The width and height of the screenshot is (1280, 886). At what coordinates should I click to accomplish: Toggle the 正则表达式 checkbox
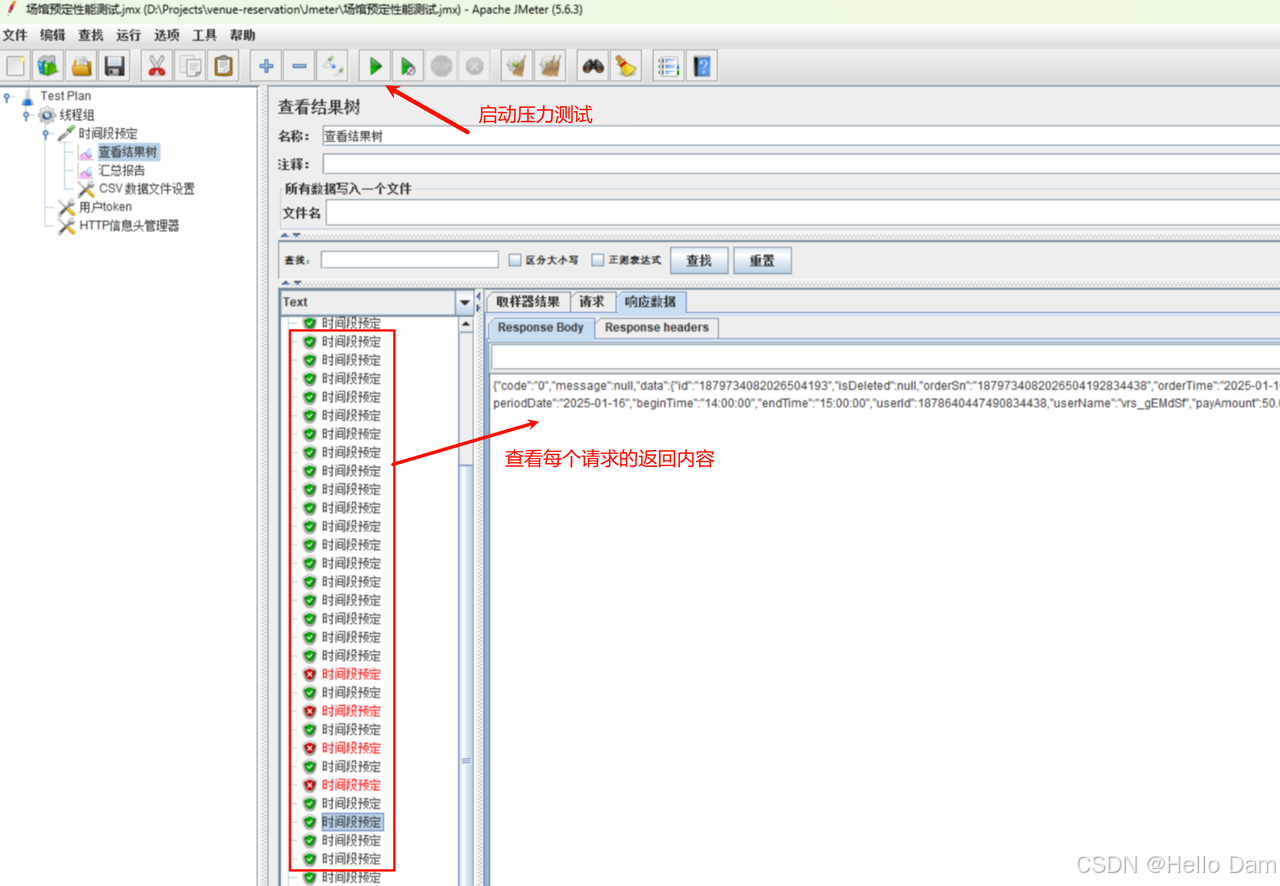pos(598,260)
